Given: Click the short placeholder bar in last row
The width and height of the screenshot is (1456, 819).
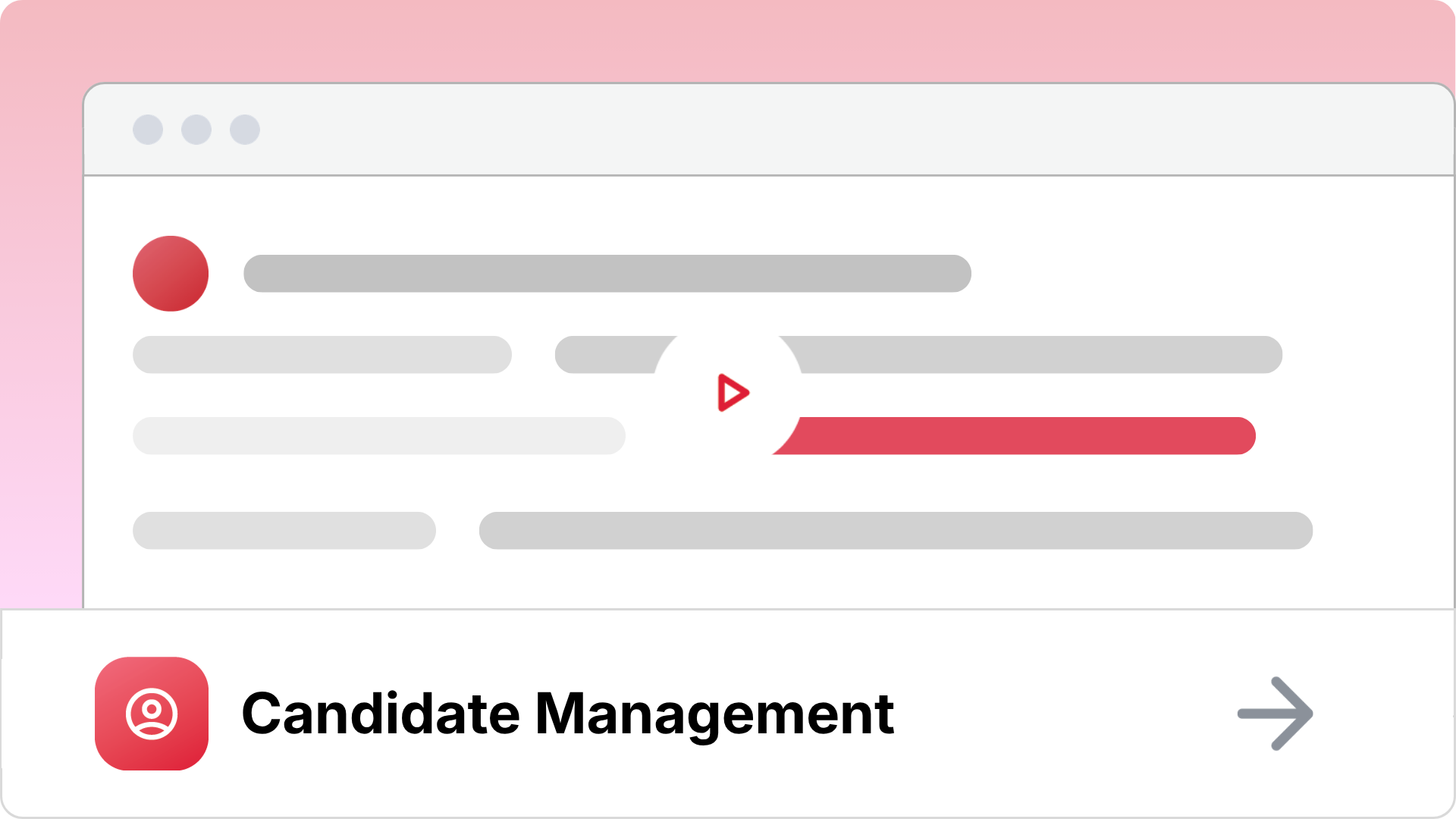Looking at the screenshot, I should click(x=284, y=531).
